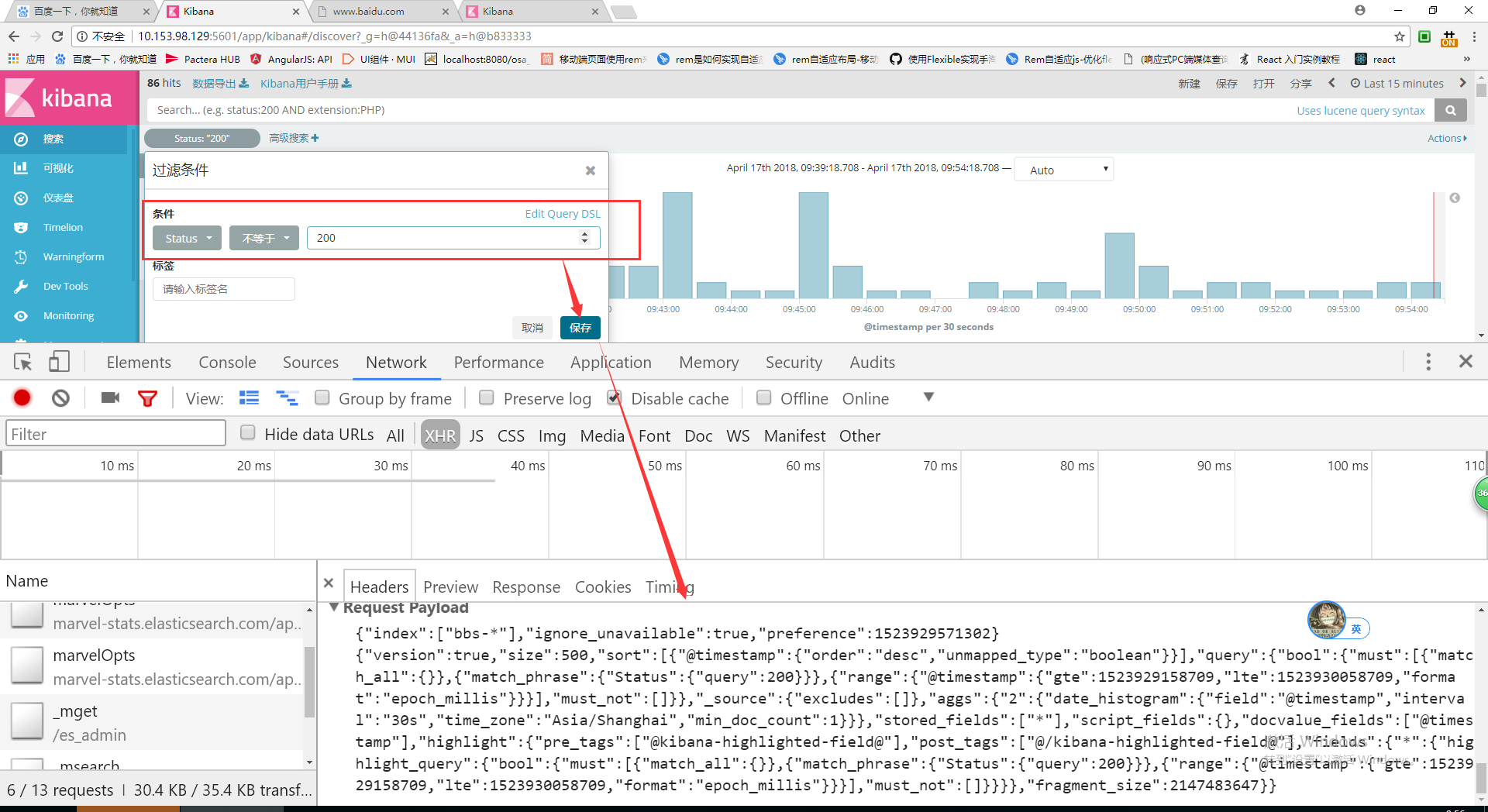Open the Response request tab
This screenshot has height=812, width=1488.
(526, 587)
